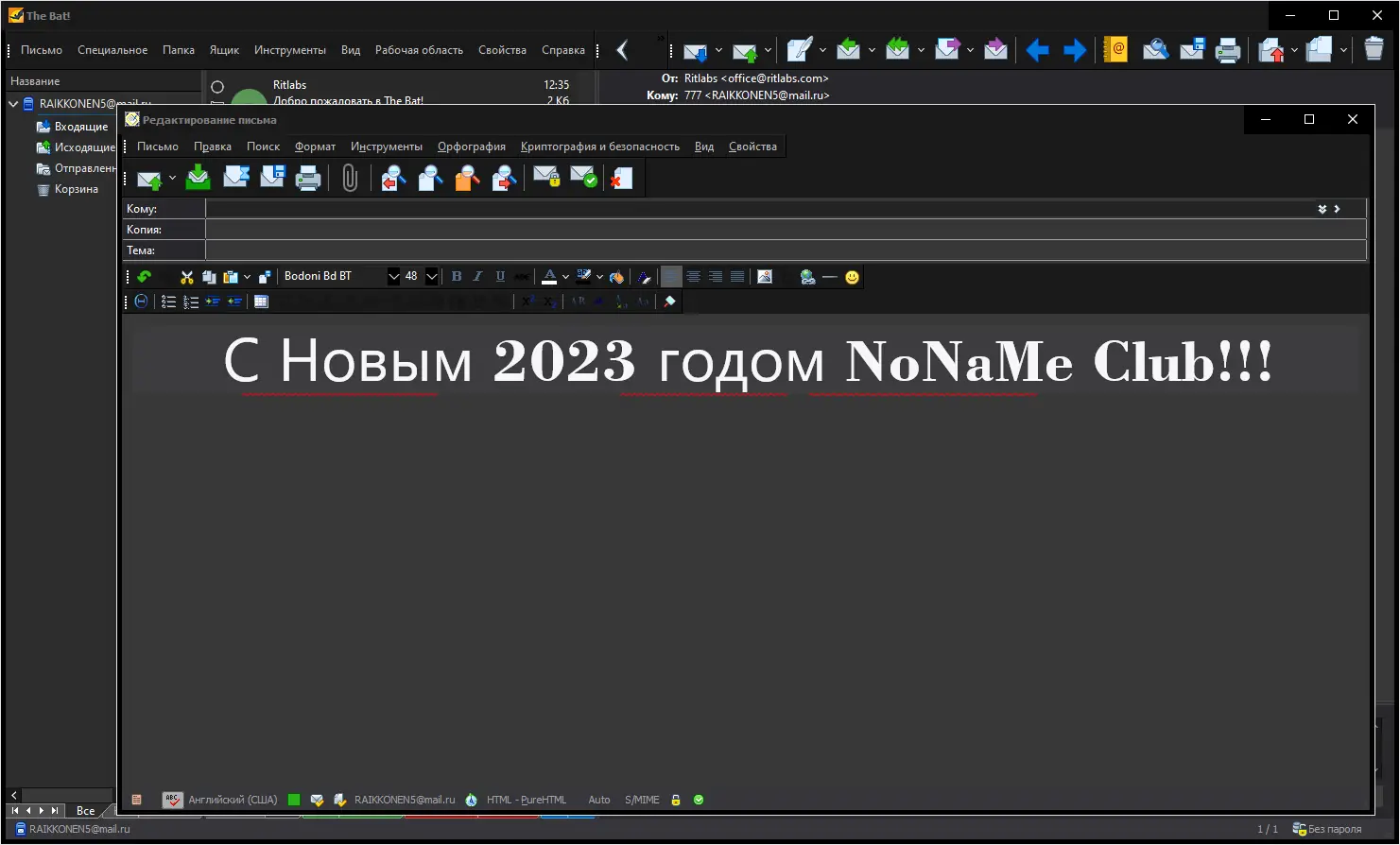Toggle bold formatting
This screenshot has width=1400, height=845.
coord(457,276)
